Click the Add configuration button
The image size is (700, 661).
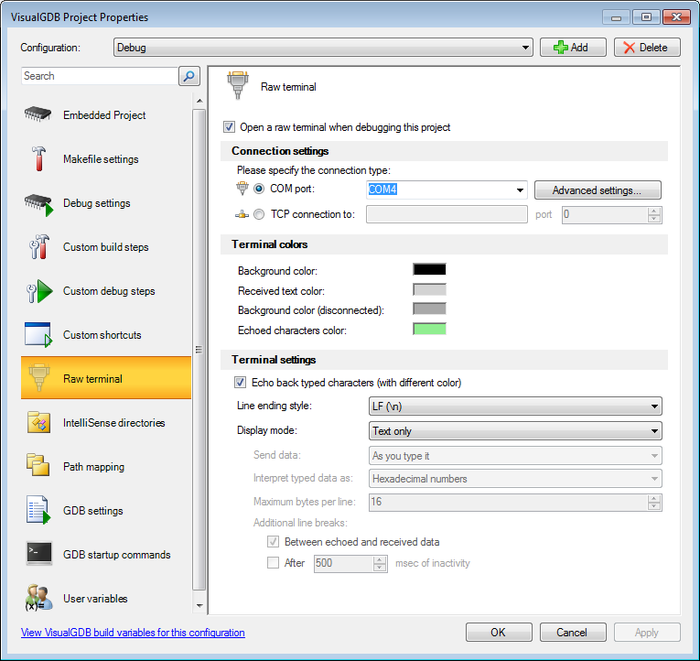(x=573, y=47)
